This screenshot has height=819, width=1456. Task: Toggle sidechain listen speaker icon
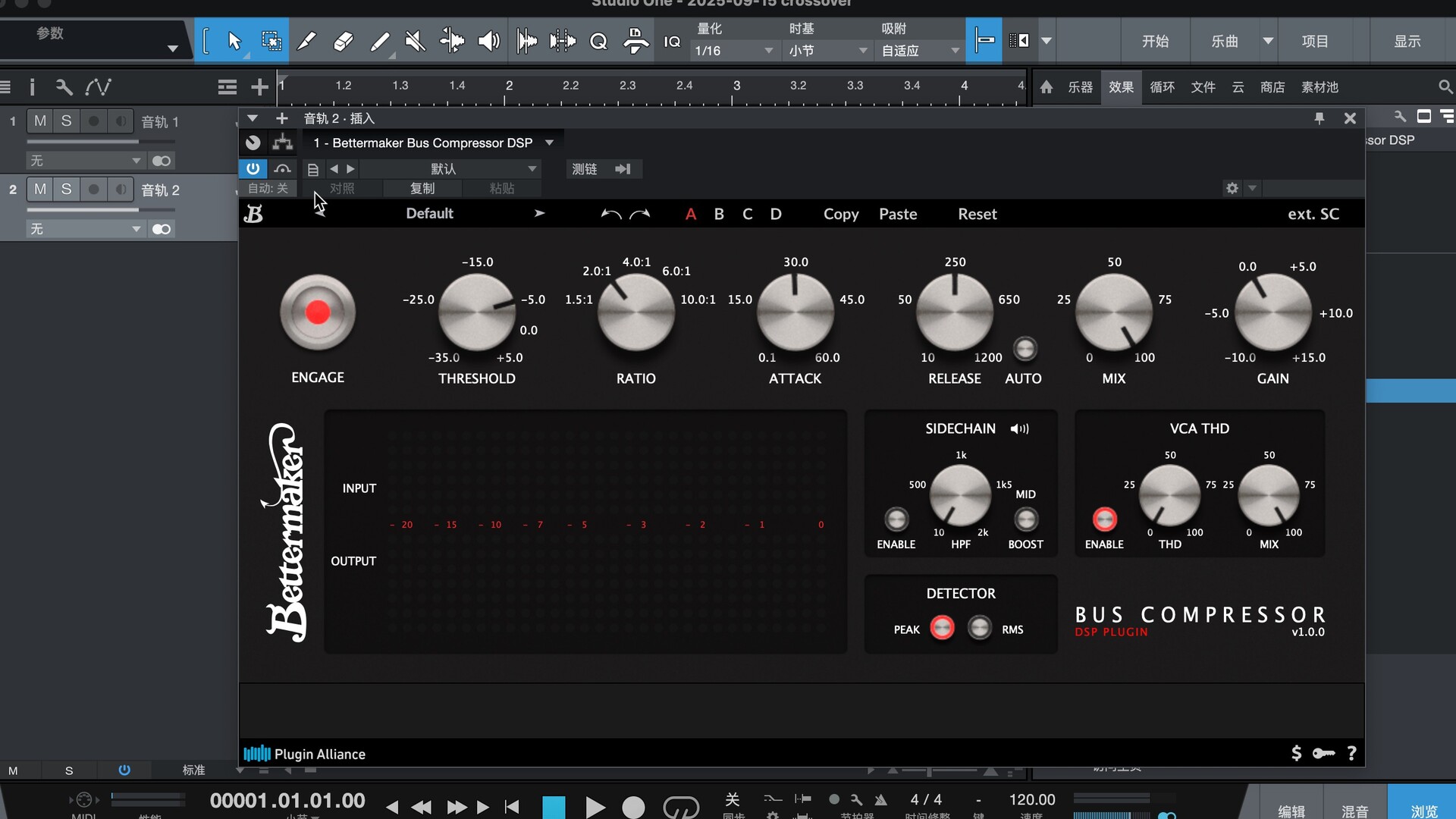(x=1020, y=428)
